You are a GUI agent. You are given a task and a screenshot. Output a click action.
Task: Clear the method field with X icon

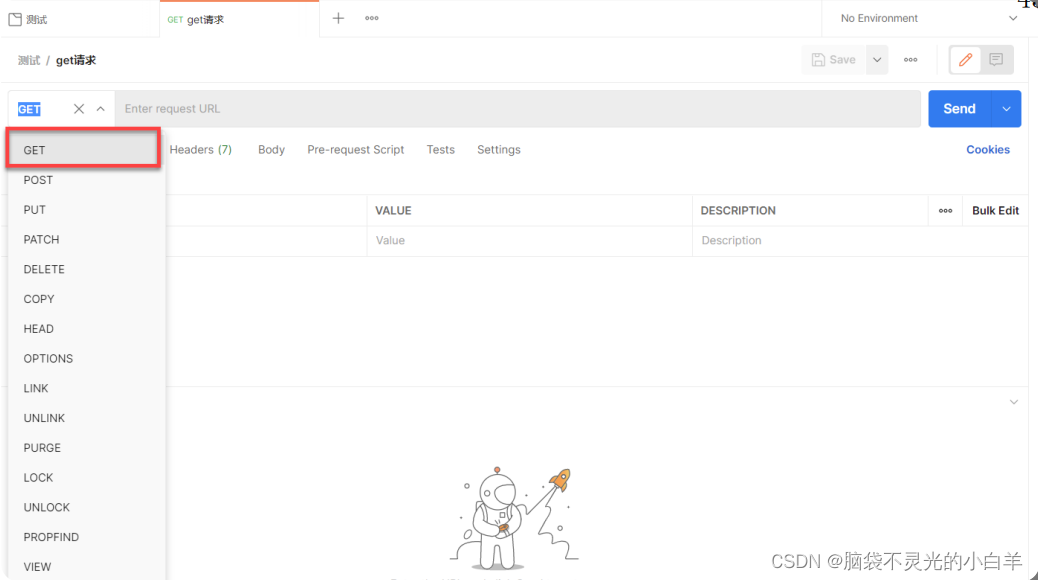(x=79, y=109)
